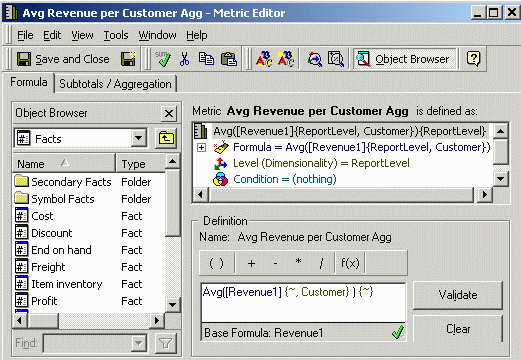Click the Save and New disk icon

(x=128, y=59)
